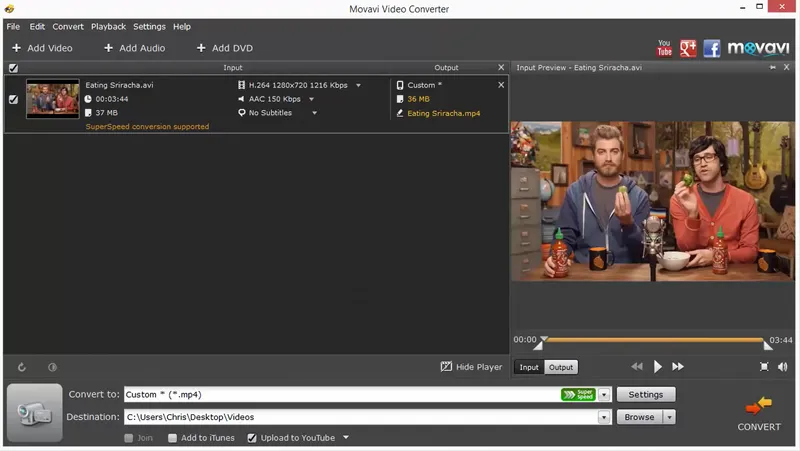Open the Settings menu
Image resolution: width=800 pixels, height=451 pixels.
149,27
